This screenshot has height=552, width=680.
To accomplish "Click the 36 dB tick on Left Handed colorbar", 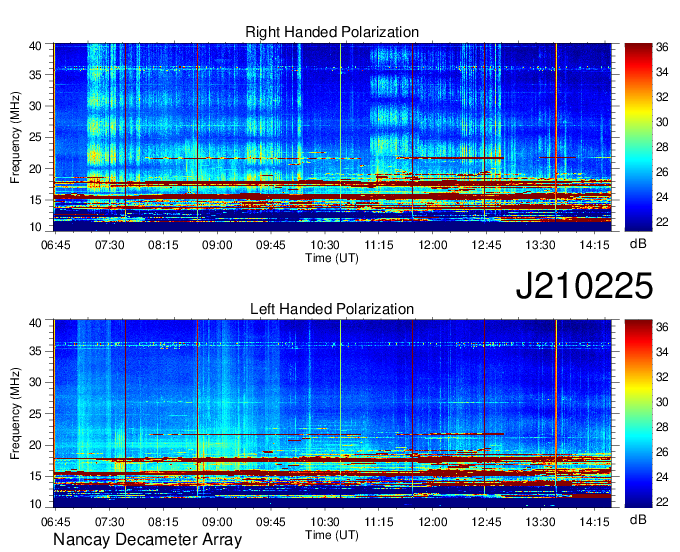I will click(x=662, y=327).
